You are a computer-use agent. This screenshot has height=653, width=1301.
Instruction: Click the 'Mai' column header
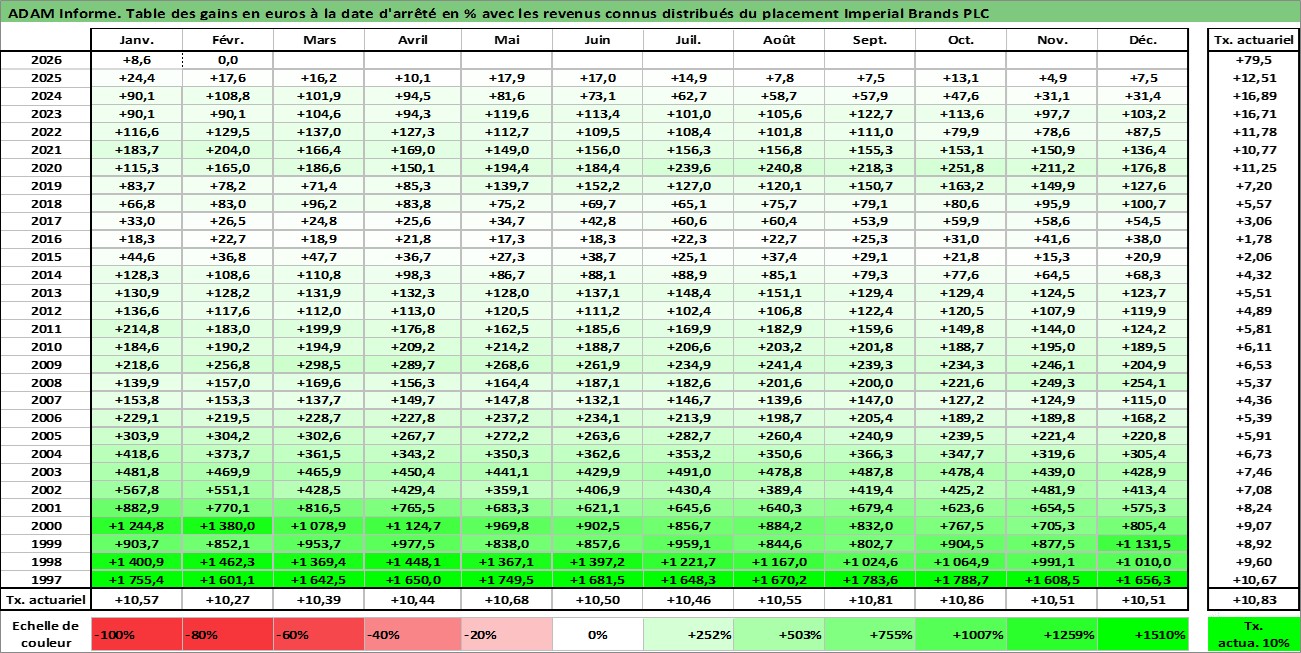pyautogui.click(x=506, y=40)
